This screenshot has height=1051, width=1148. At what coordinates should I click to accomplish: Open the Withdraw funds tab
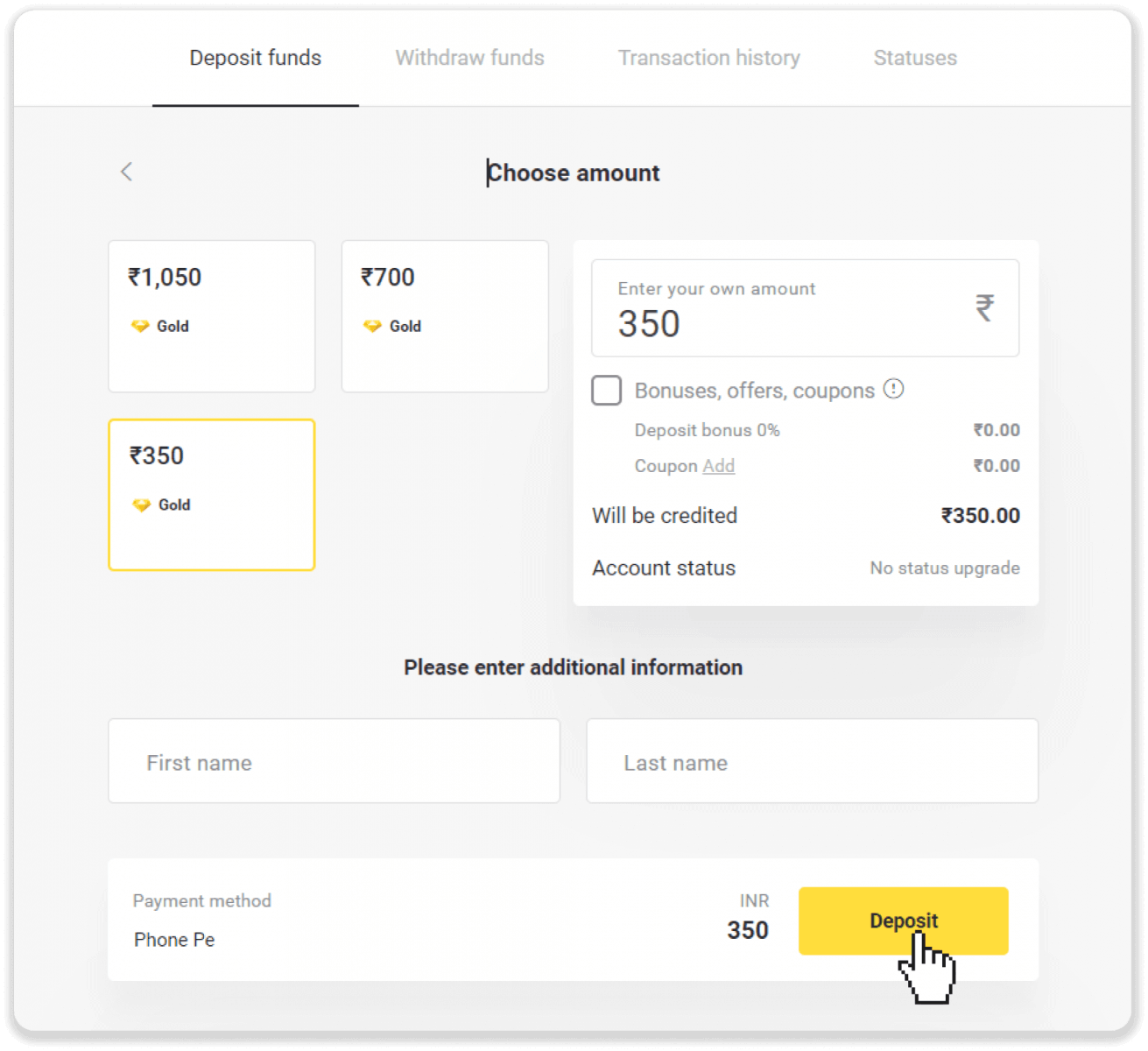[469, 58]
